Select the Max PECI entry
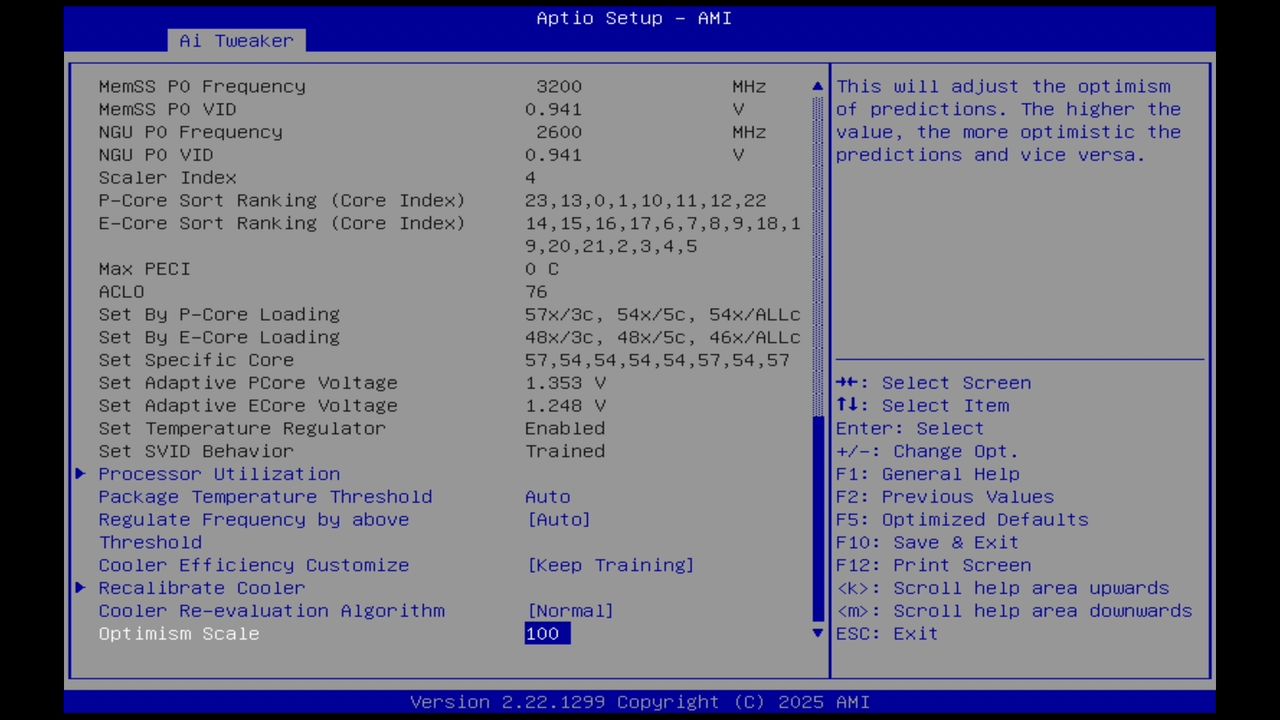The height and width of the screenshot is (720, 1280). [x=143, y=268]
